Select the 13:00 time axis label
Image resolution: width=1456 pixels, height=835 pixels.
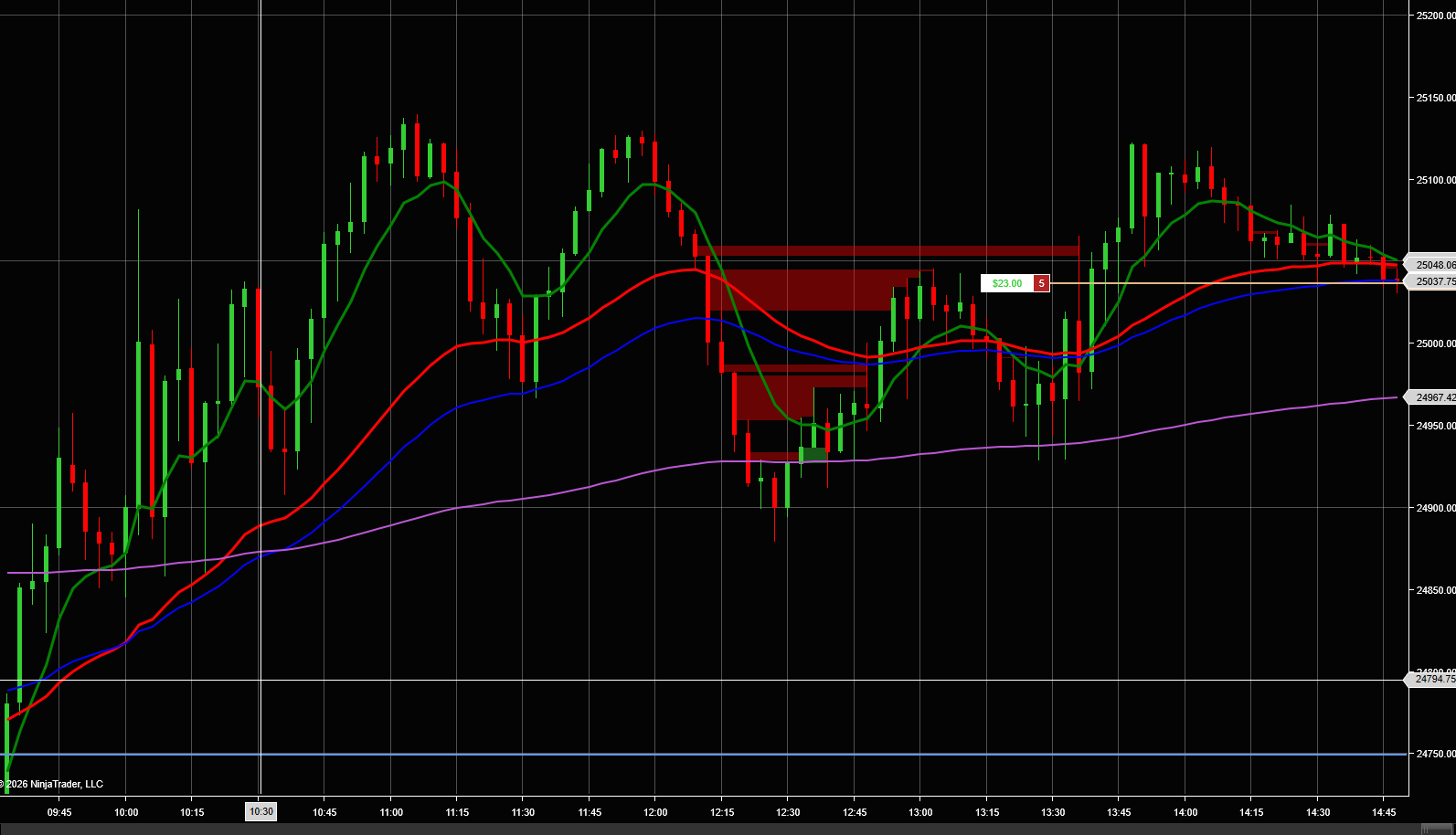click(x=920, y=812)
